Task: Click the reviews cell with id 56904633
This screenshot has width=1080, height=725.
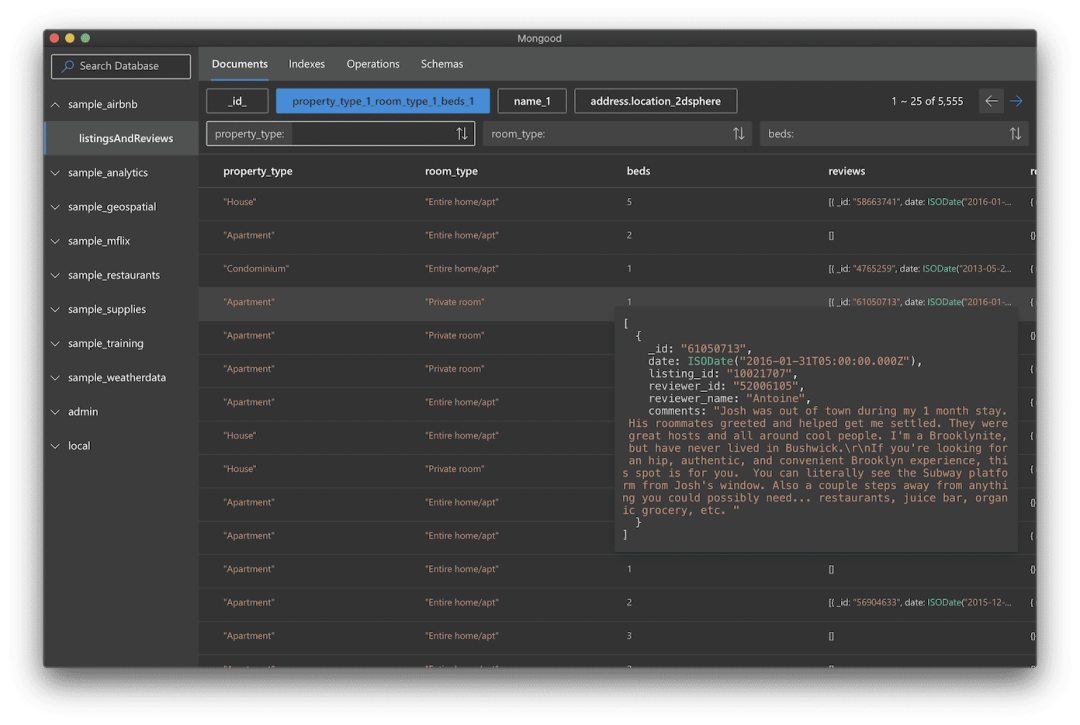Action: [920, 602]
